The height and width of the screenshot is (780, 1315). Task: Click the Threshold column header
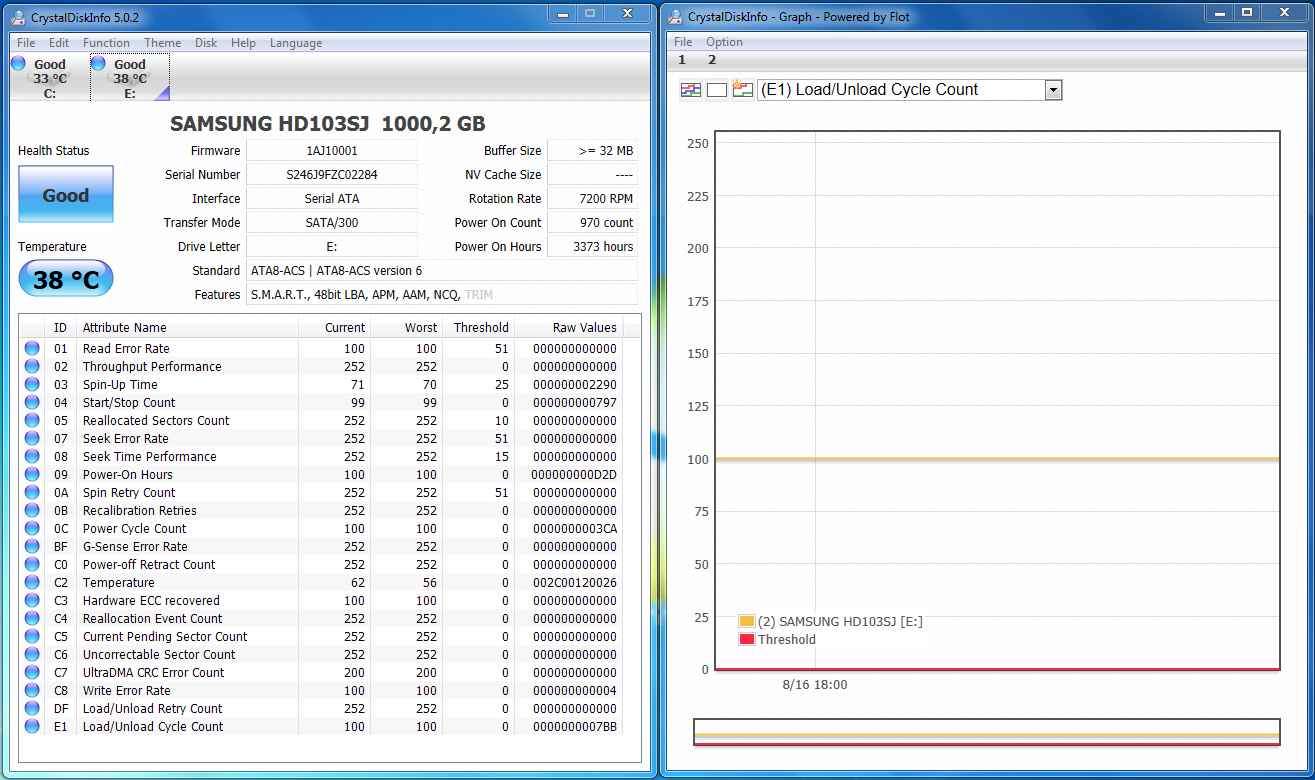(x=478, y=327)
